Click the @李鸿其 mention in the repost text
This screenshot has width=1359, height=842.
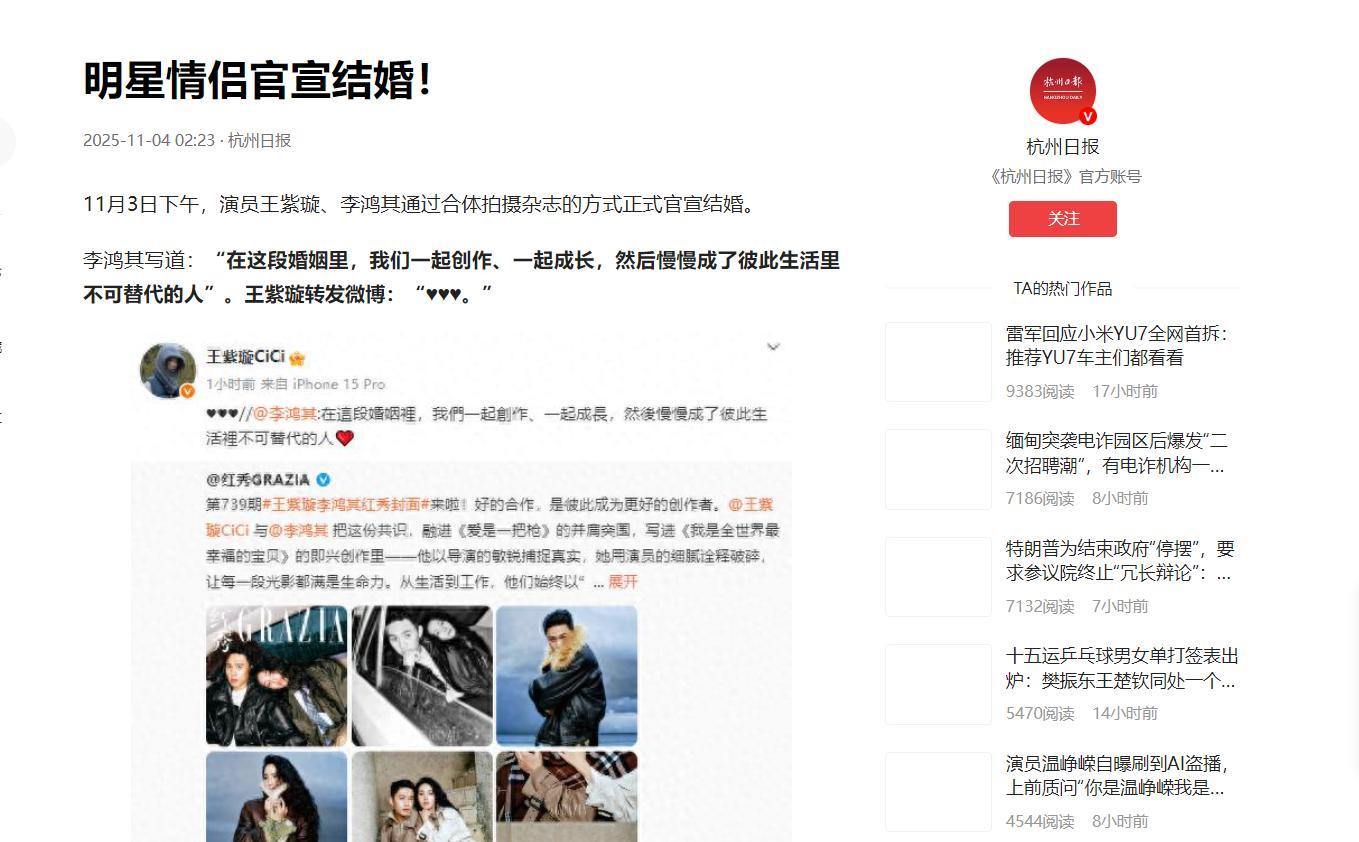tap(284, 414)
